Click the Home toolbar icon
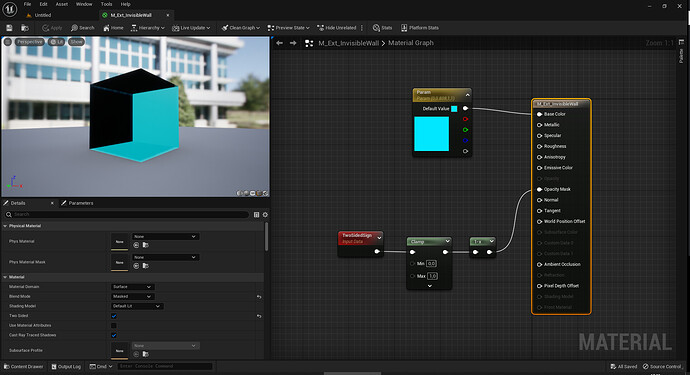The image size is (690, 375). click(113, 28)
